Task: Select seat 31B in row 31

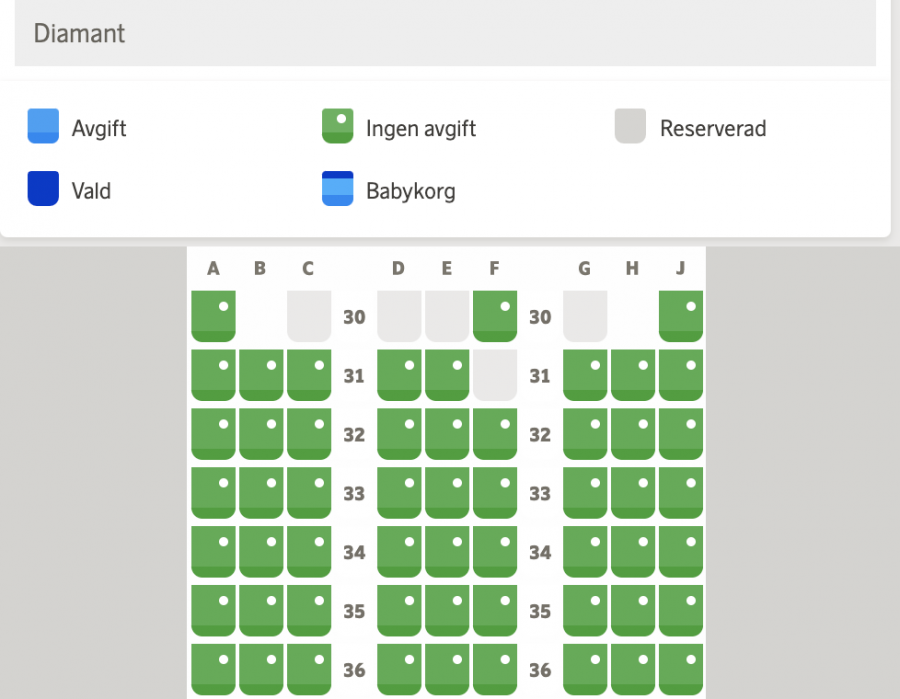Action: (261, 375)
